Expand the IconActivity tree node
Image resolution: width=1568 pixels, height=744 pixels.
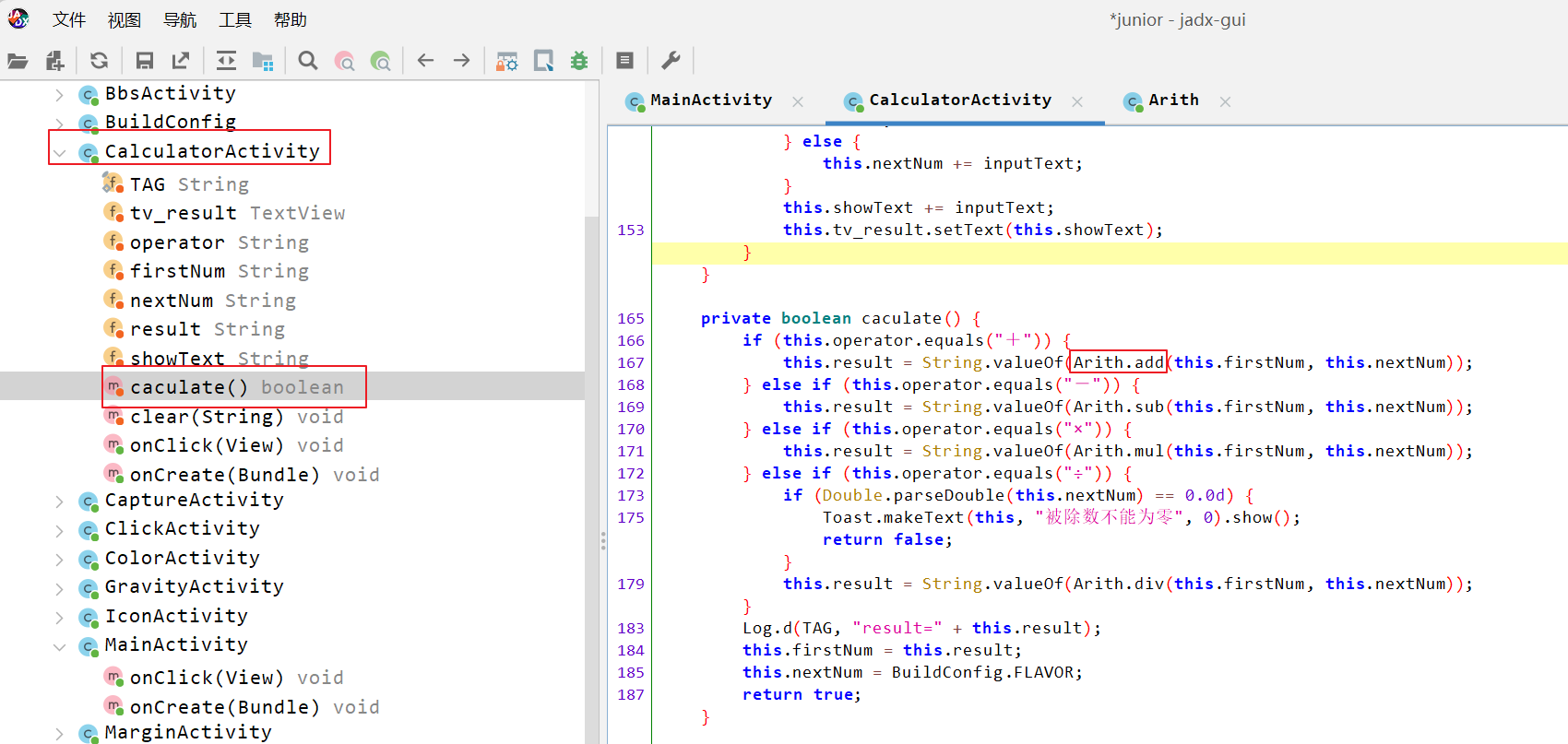pos(59,617)
